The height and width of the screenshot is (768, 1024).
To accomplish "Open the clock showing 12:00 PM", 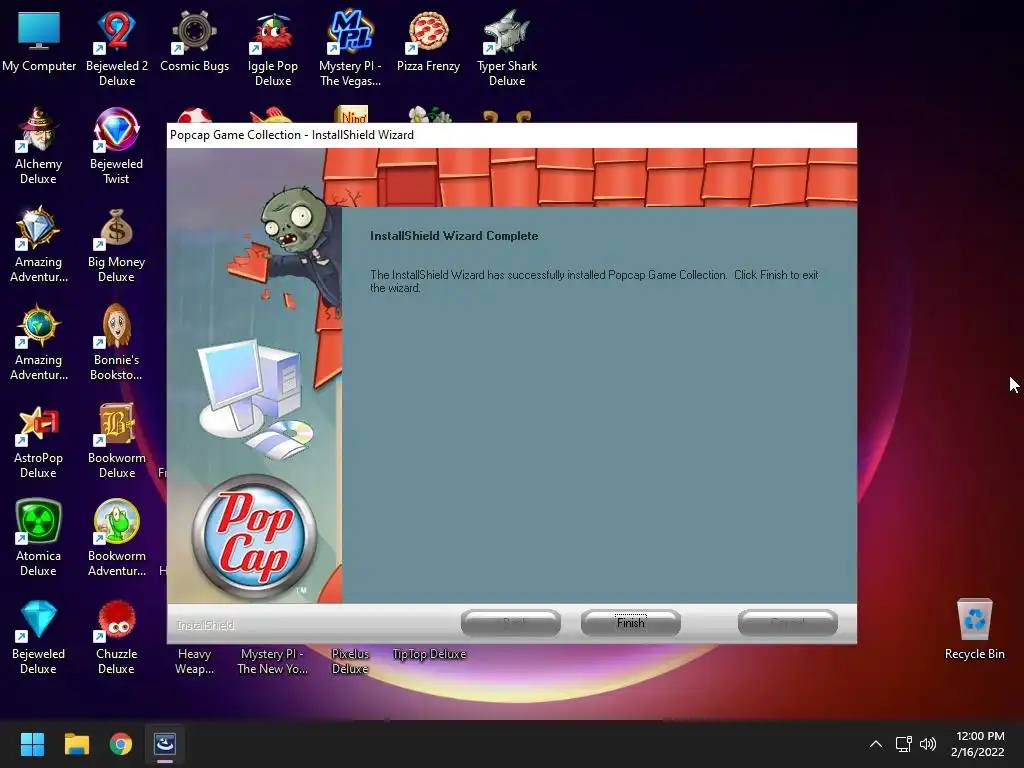I will pyautogui.click(x=978, y=744).
